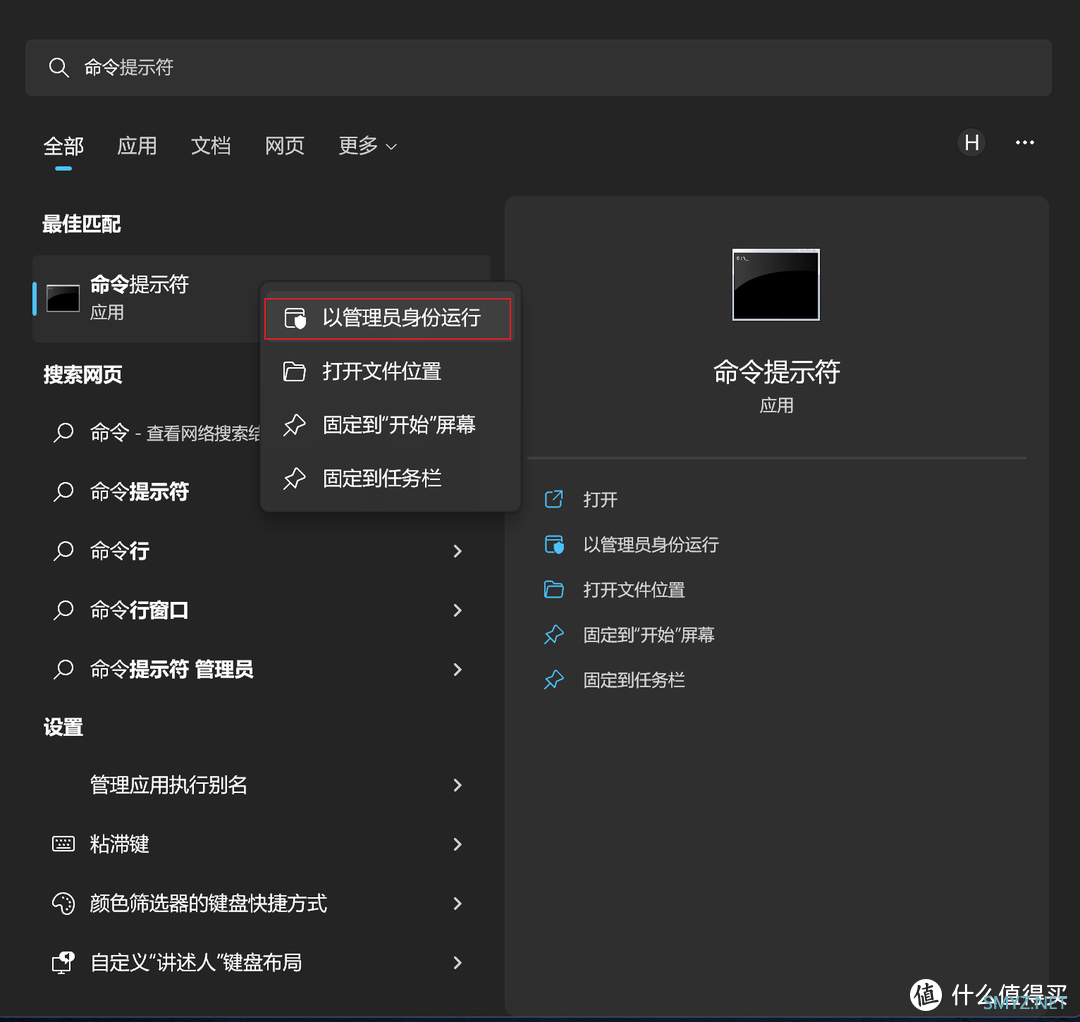Click the search icon beside 命令行
Screen dimensions: 1080x1022
coord(63,551)
